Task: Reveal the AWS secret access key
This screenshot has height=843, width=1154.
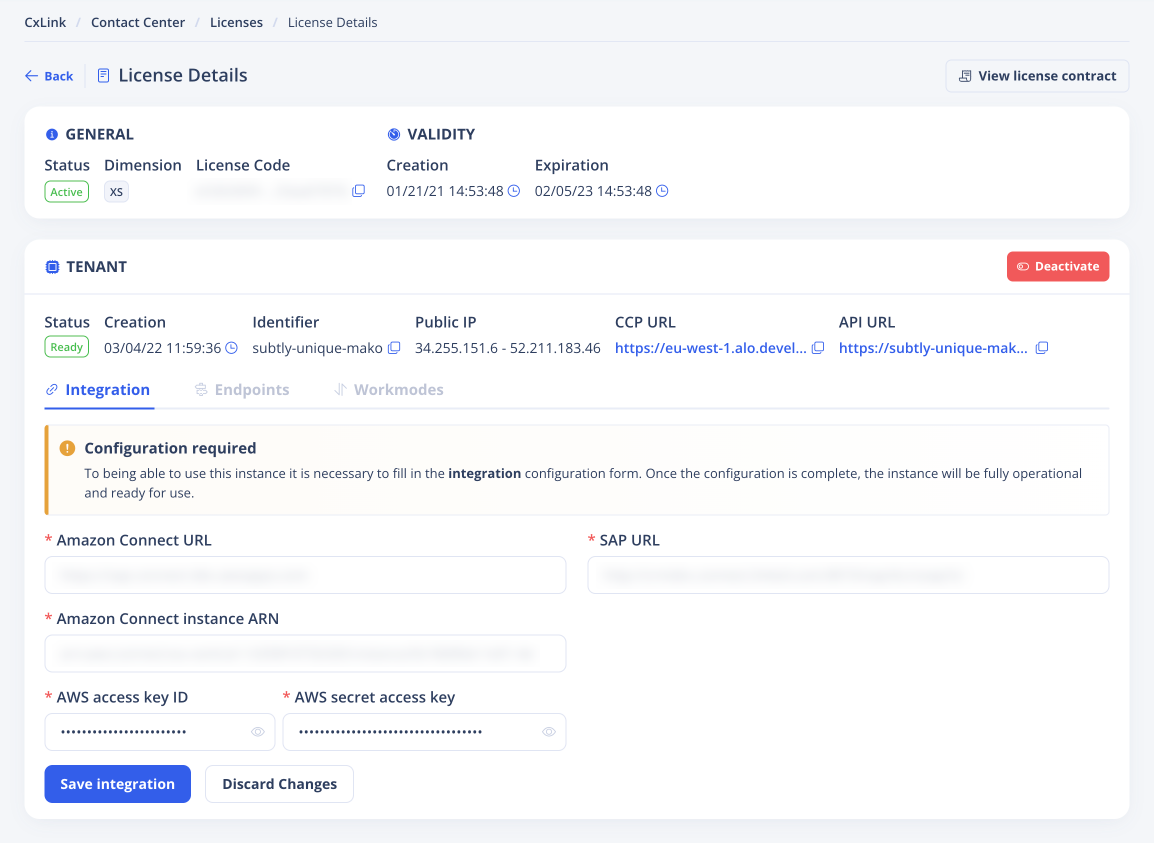Action: tap(549, 732)
